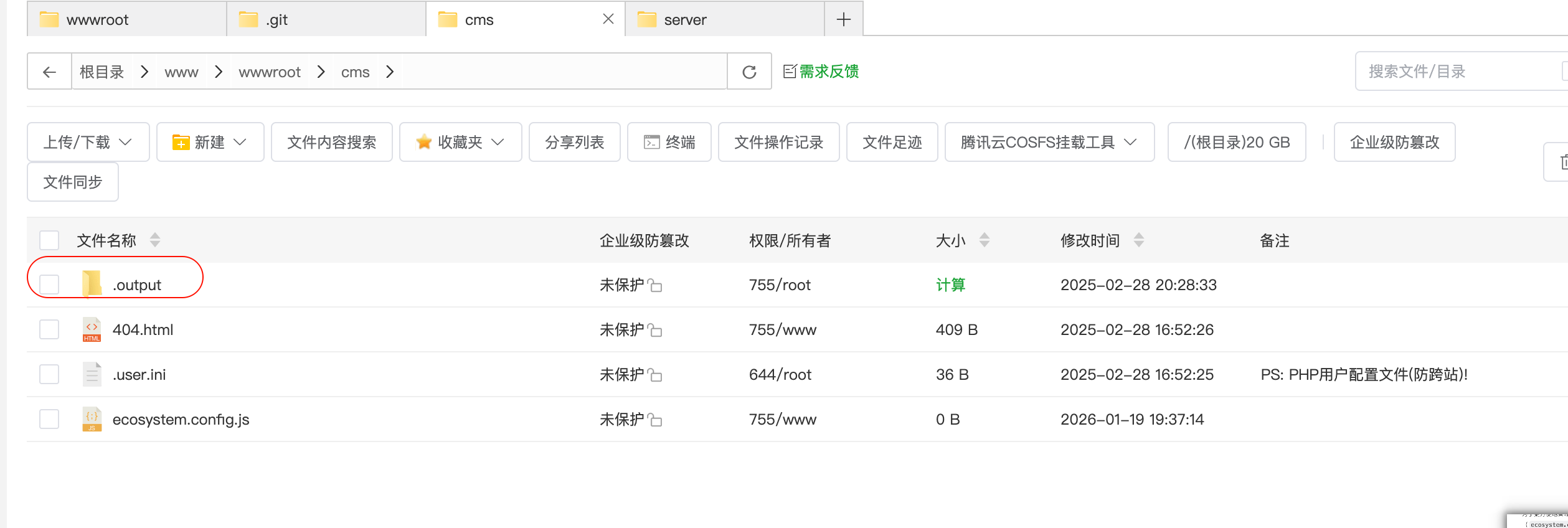Viewport: 1568px width, 528px height.
Task: Close the cms tab
Action: click(x=608, y=19)
